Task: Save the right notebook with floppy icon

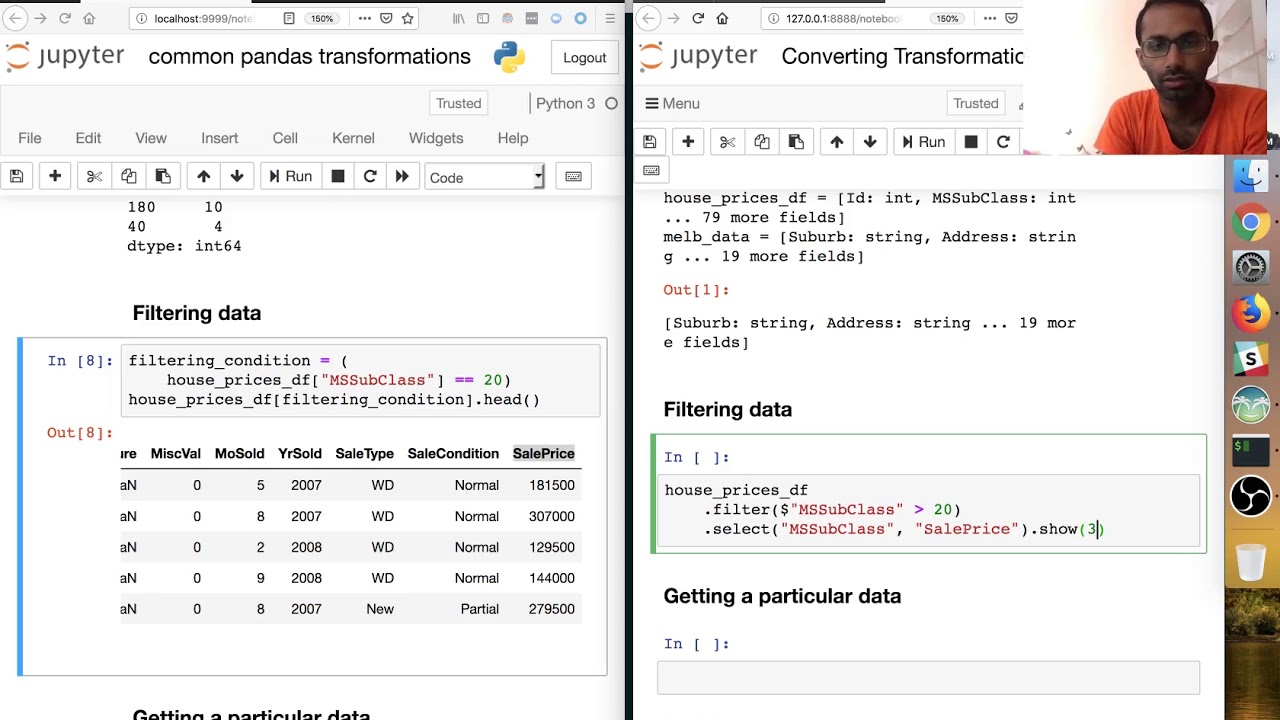Action: click(650, 142)
